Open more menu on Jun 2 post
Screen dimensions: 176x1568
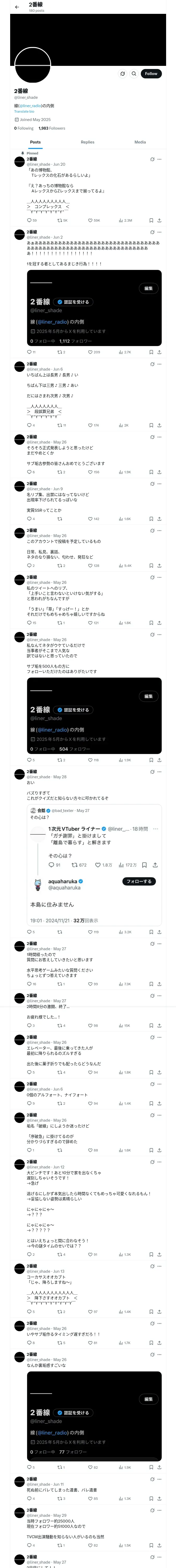(160, 232)
